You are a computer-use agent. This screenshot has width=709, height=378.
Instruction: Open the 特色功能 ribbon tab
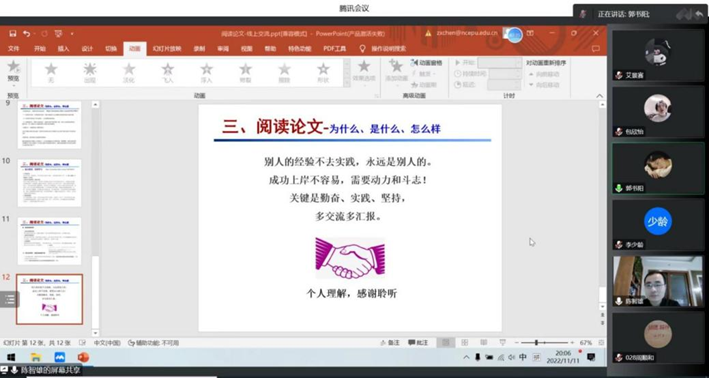coord(300,48)
